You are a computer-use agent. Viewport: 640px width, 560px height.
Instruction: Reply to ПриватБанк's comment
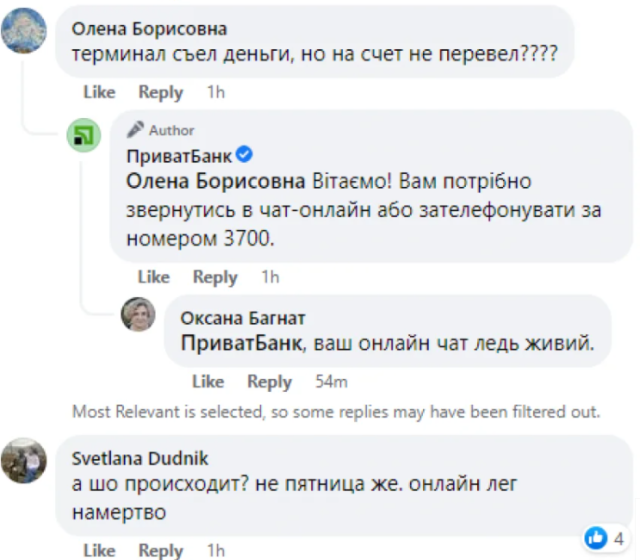[x=215, y=277]
